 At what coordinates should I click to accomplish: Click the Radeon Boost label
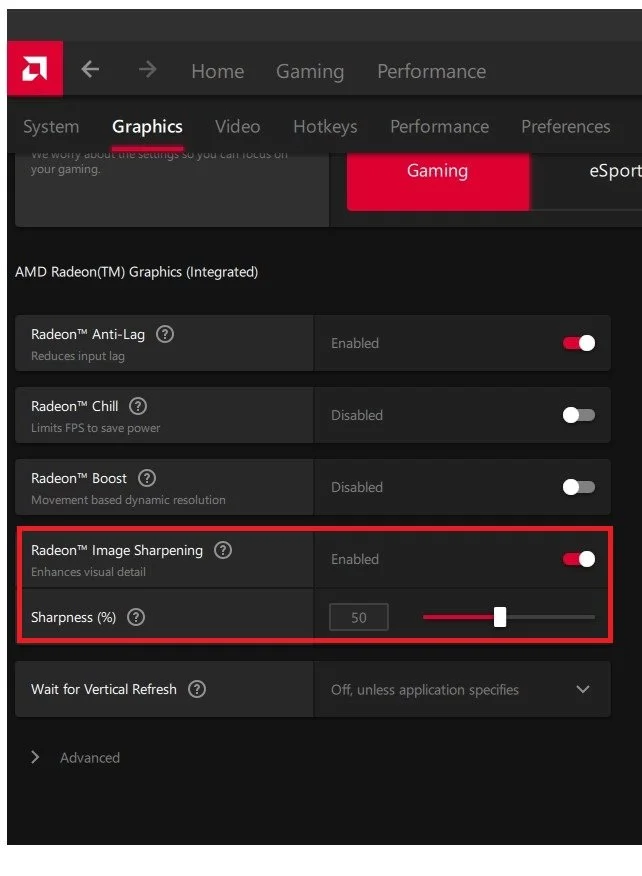[x=79, y=478]
